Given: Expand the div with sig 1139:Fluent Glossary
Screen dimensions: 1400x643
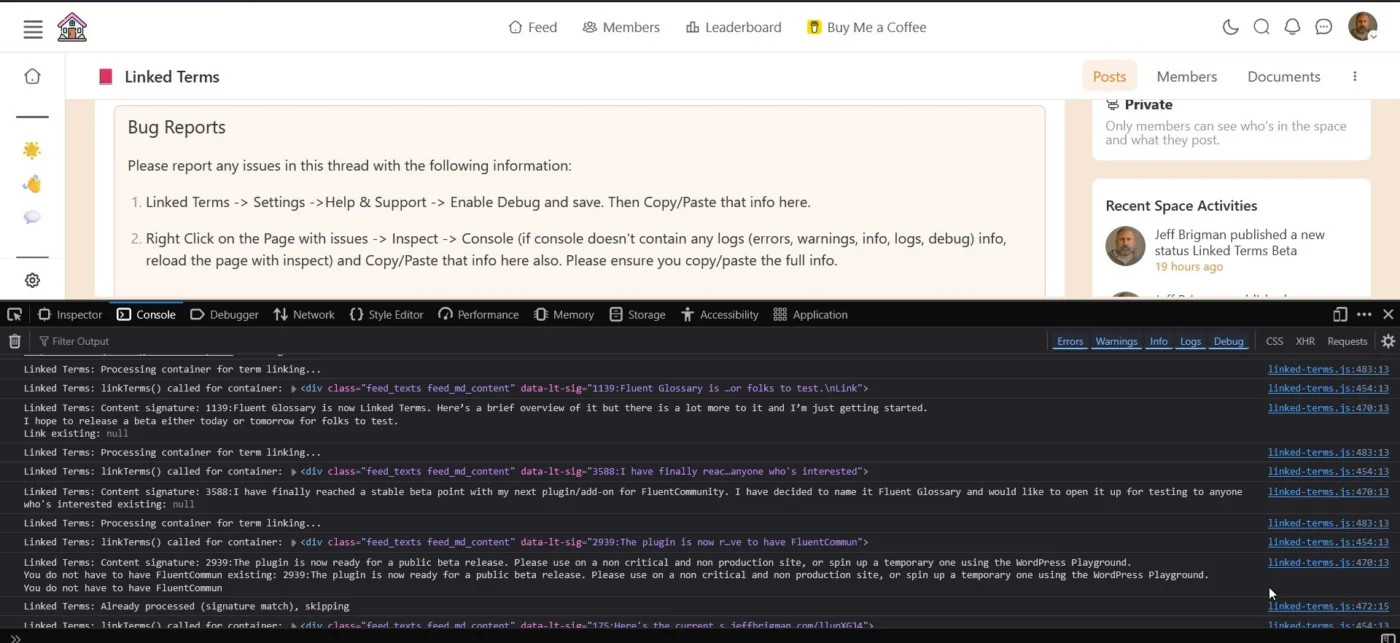Looking at the screenshot, I should pos(294,388).
